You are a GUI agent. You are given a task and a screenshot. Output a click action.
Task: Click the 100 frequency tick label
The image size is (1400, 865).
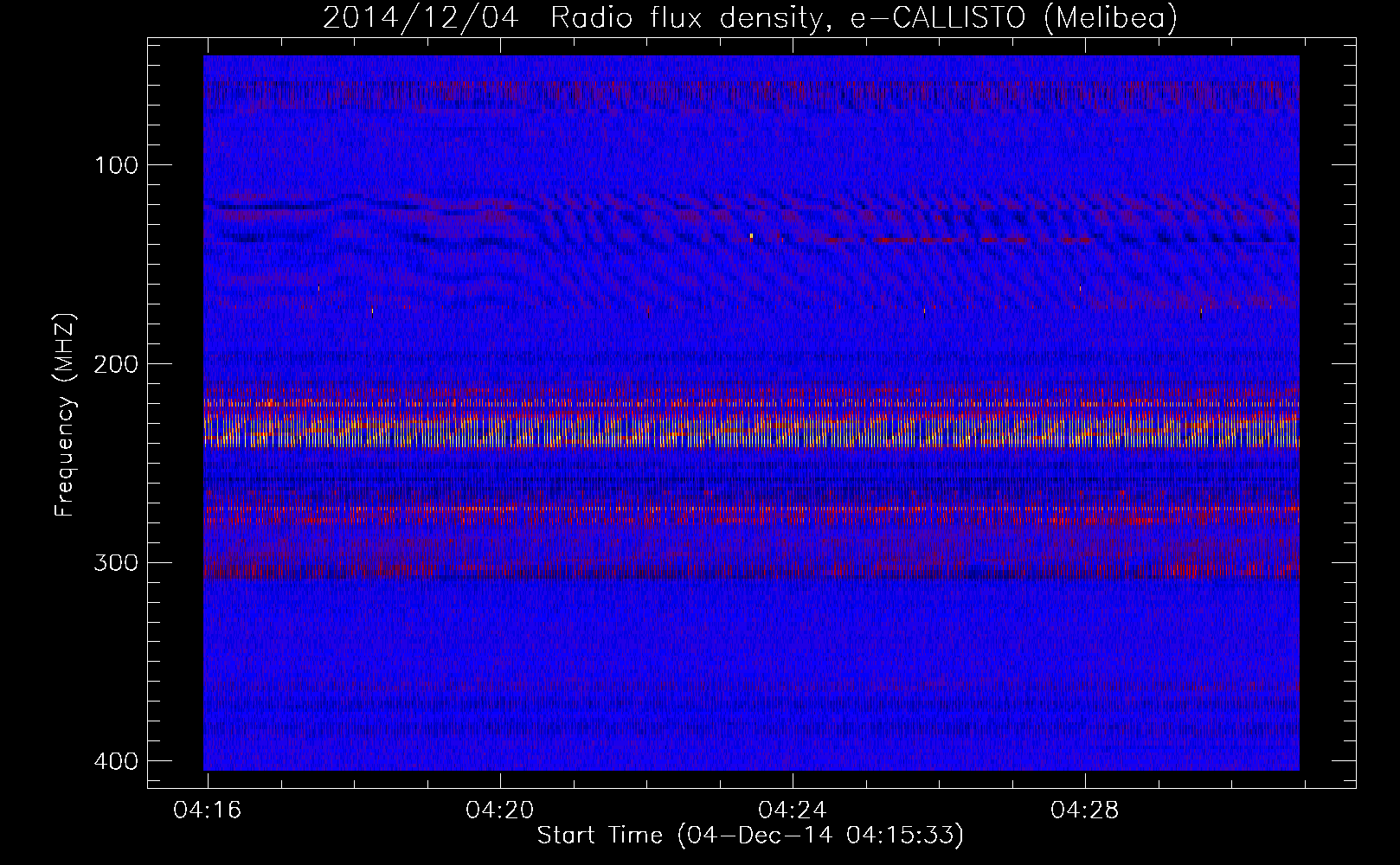pos(115,164)
